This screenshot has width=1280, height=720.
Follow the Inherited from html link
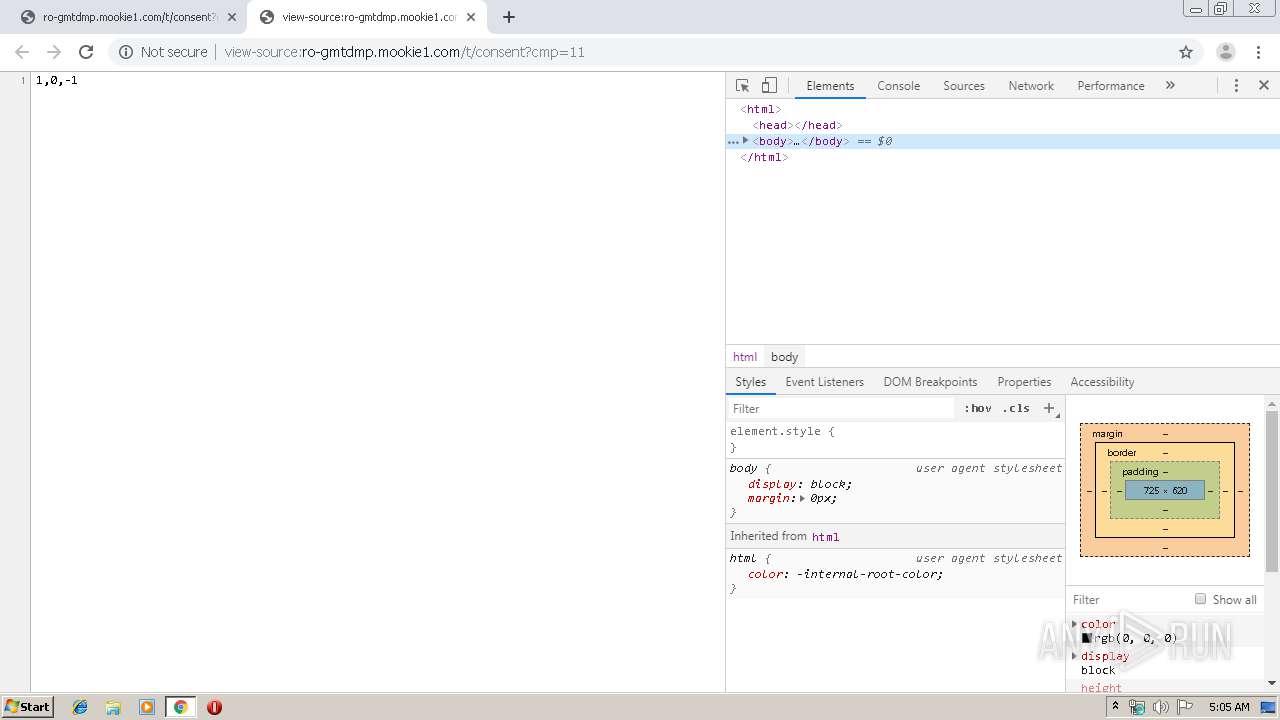click(825, 537)
